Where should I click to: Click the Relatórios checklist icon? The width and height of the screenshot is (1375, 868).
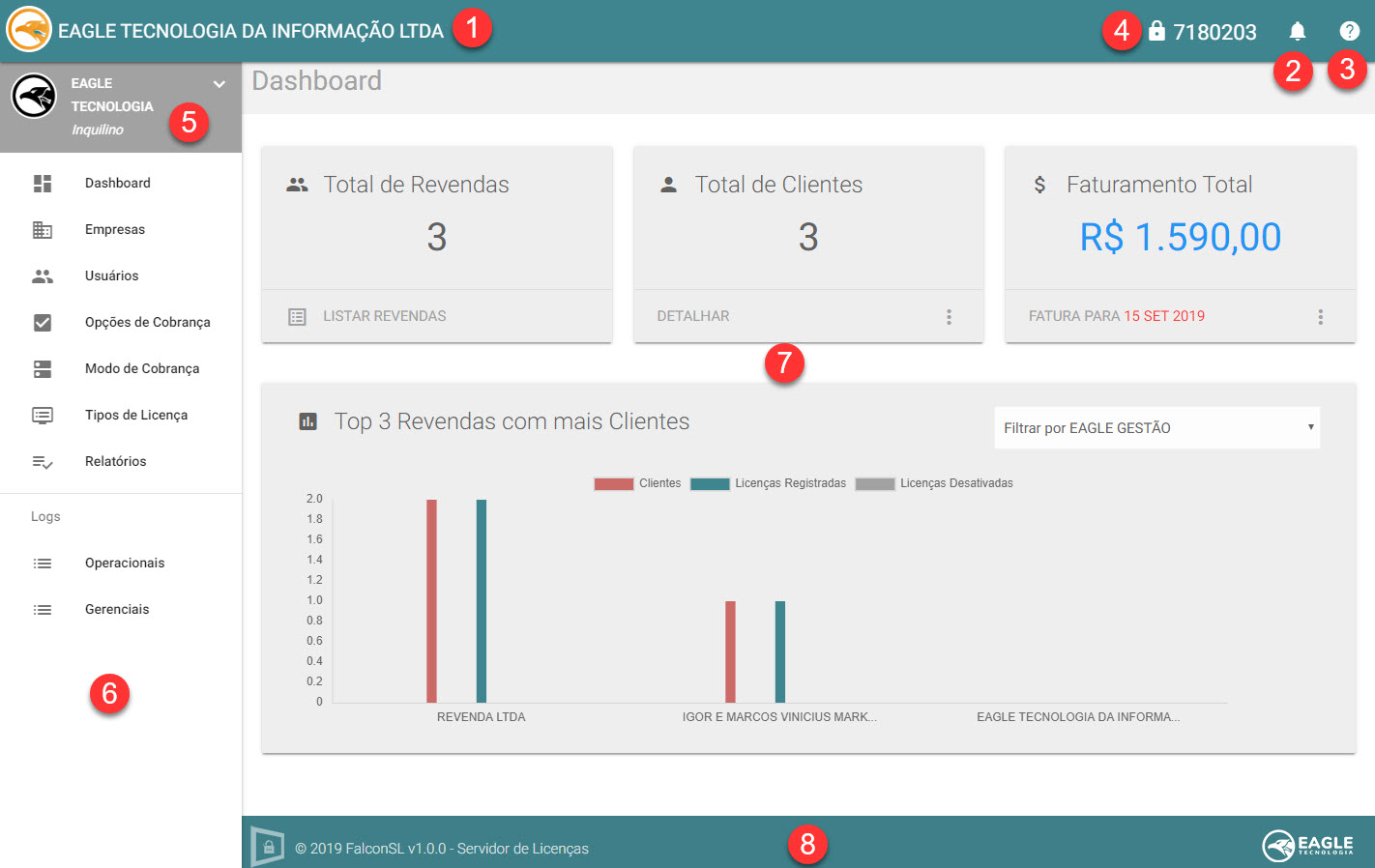(x=43, y=462)
